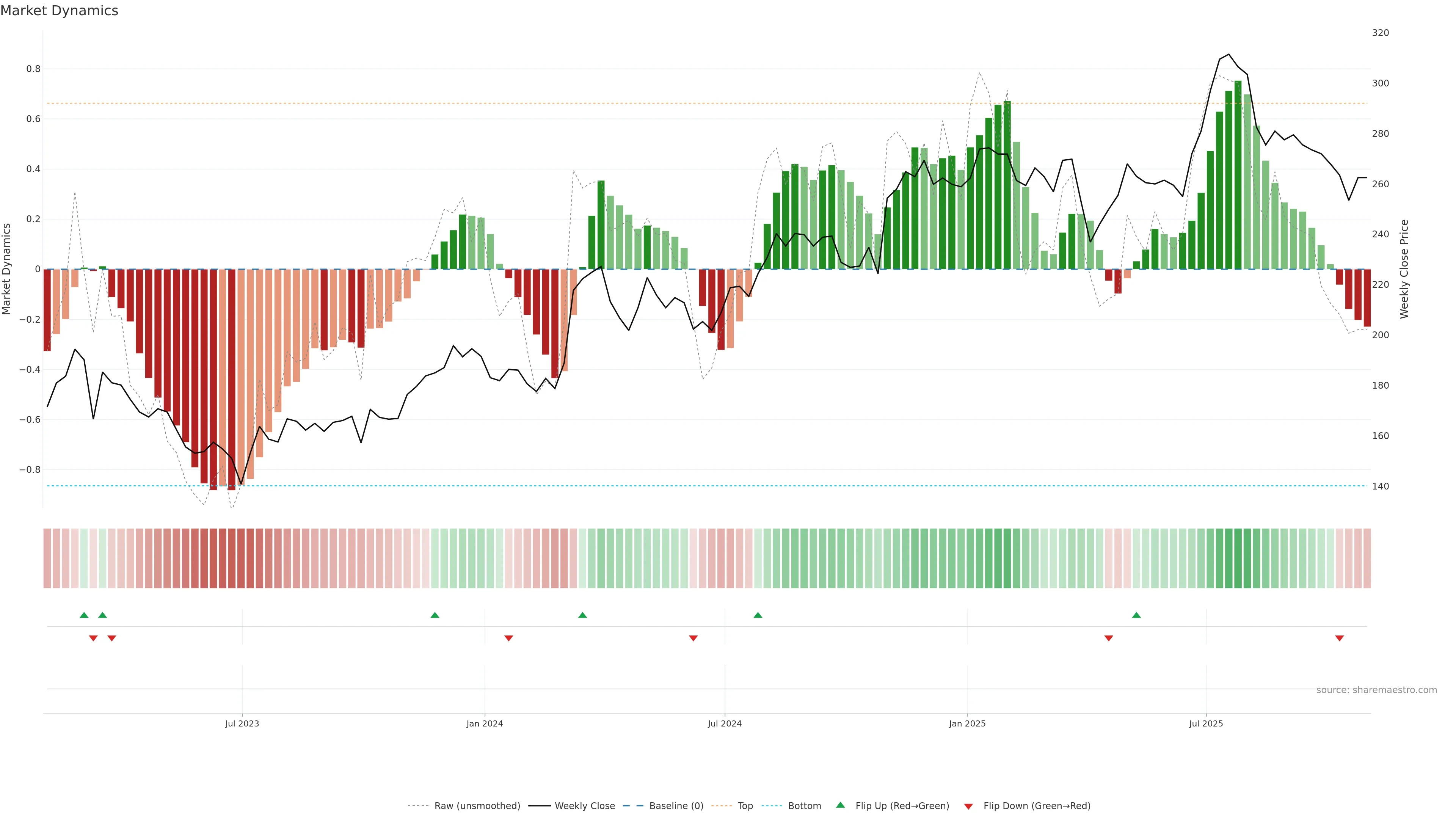Click the Flip Up green triangle legend icon
1456x819 pixels.
coord(841,805)
